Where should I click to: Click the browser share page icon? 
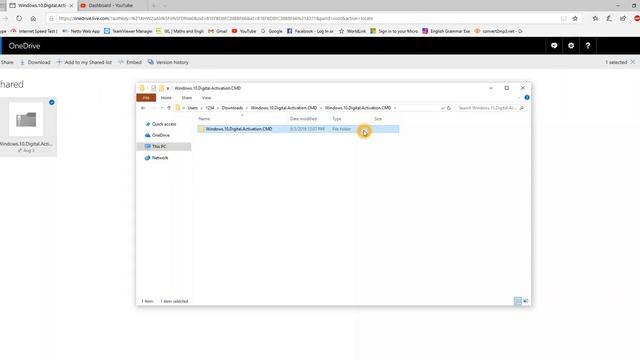(623, 18)
